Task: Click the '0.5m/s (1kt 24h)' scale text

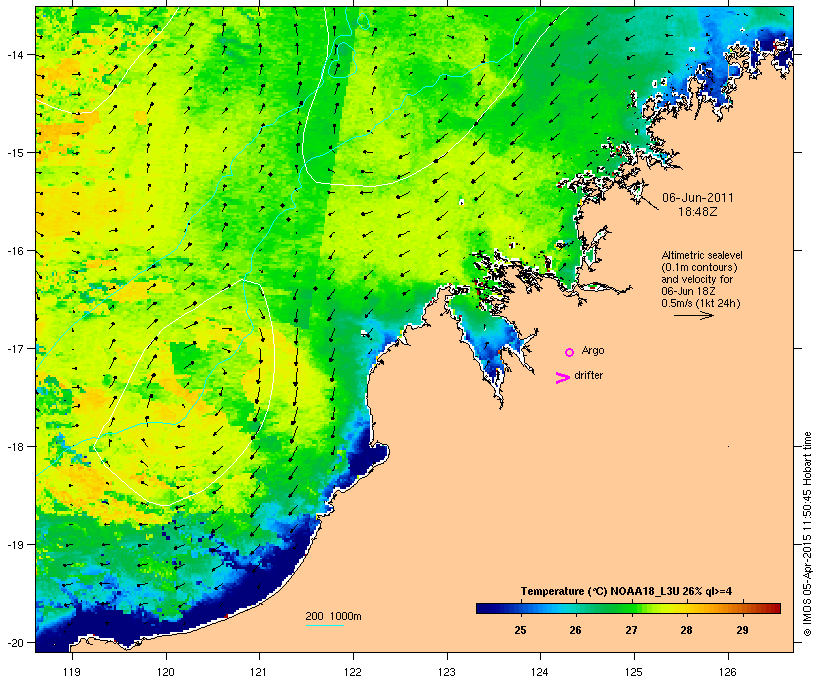Action: pyautogui.click(x=701, y=303)
